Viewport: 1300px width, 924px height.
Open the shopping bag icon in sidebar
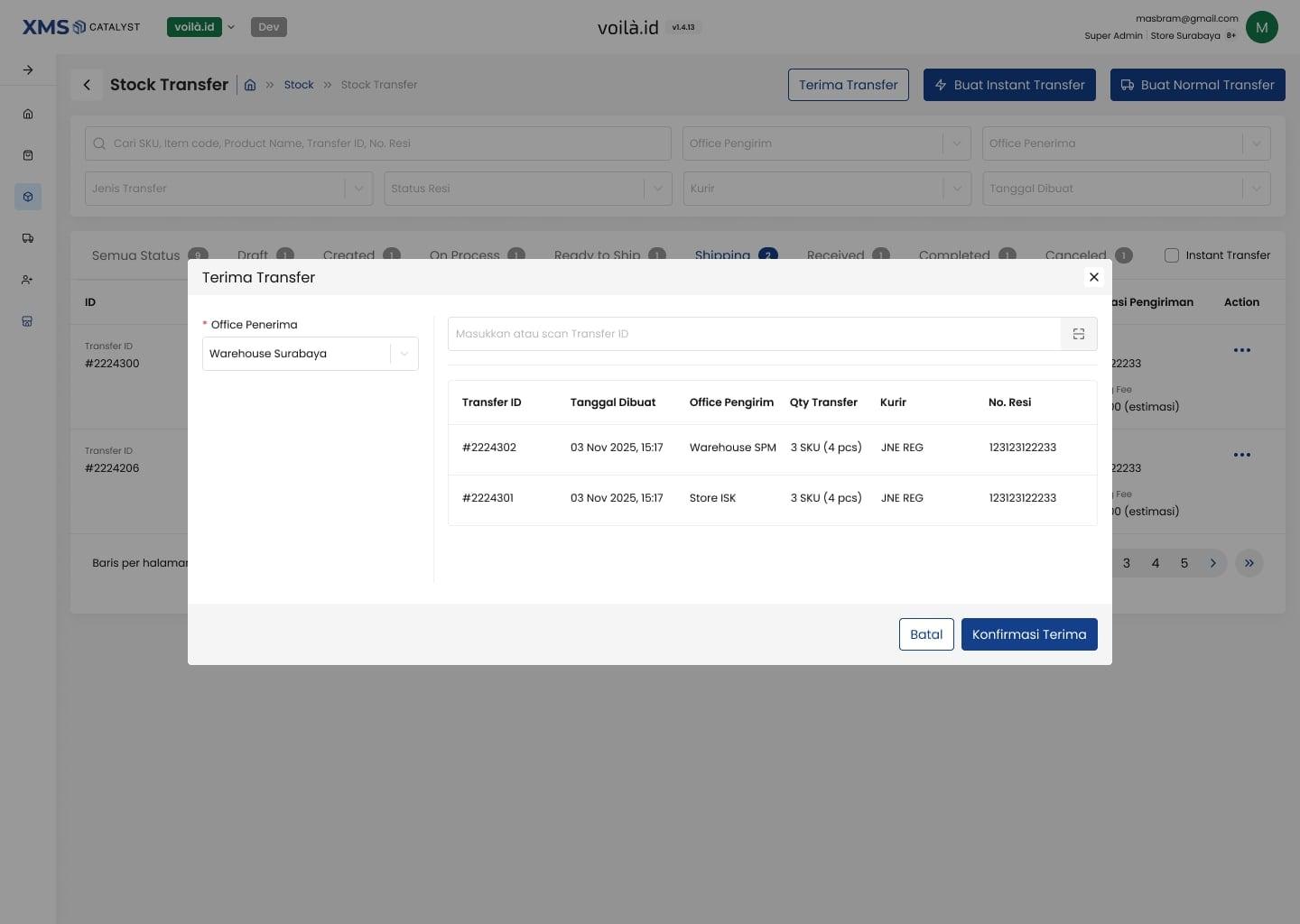pyautogui.click(x=28, y=155)
